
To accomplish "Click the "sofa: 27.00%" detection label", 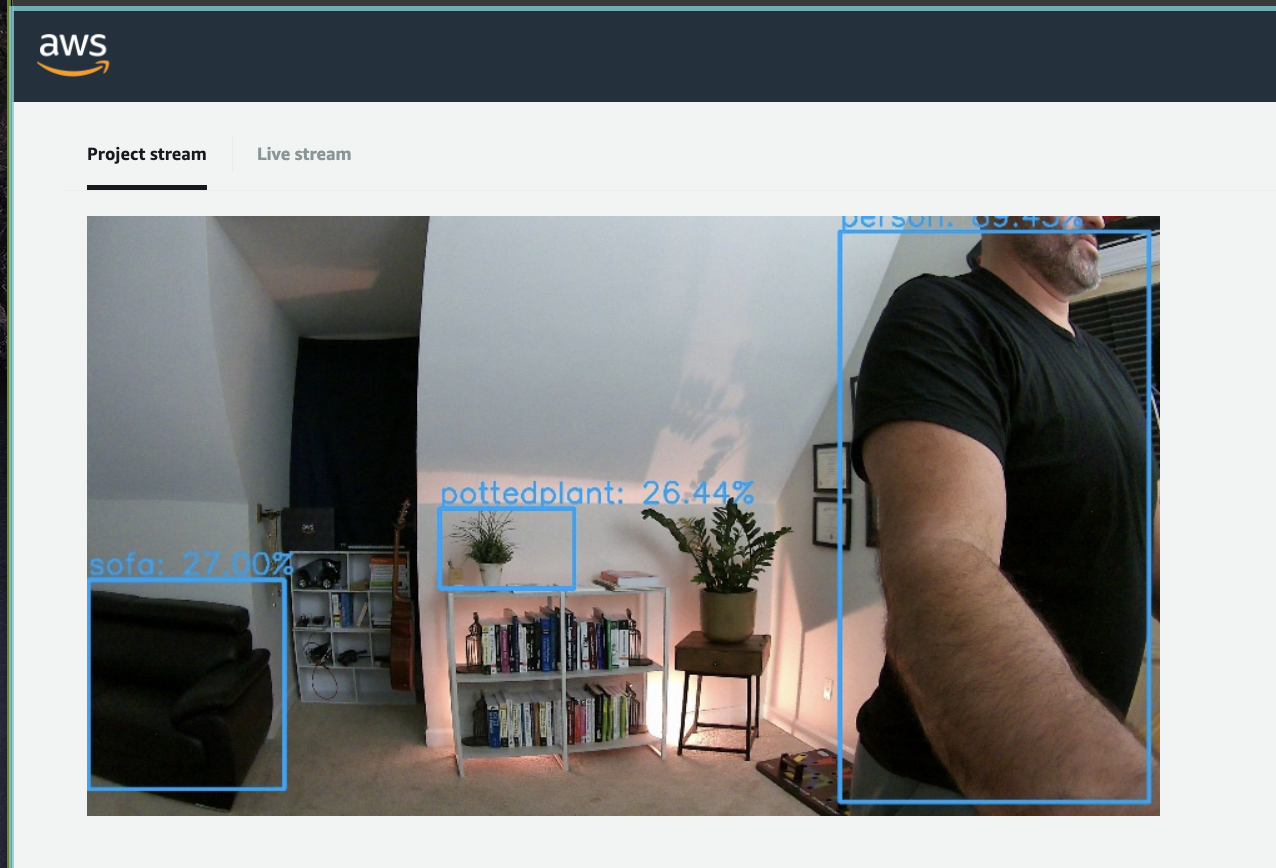I will 191,565.
